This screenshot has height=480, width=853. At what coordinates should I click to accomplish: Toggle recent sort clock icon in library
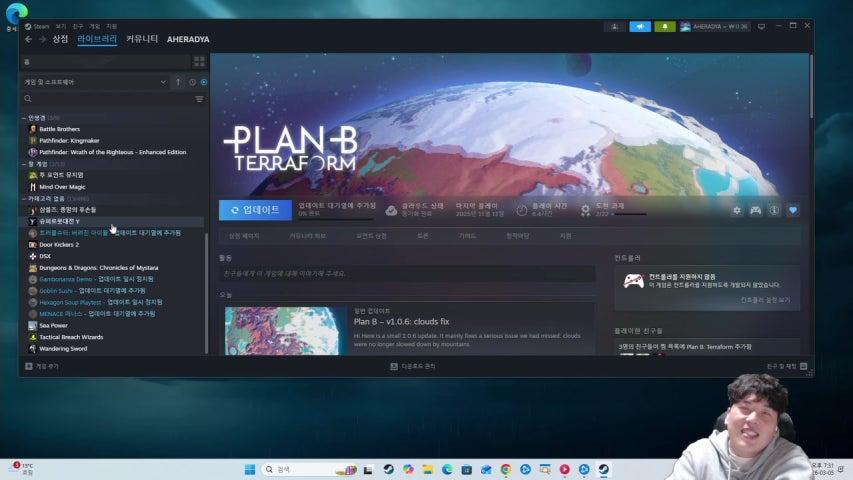(x=192, y=82)
